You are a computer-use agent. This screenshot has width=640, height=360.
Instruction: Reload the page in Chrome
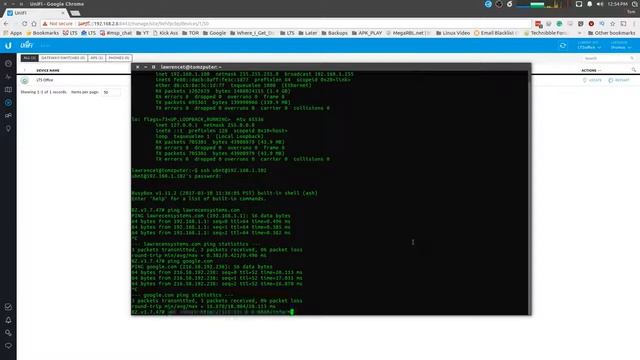(x=24, y=24)
